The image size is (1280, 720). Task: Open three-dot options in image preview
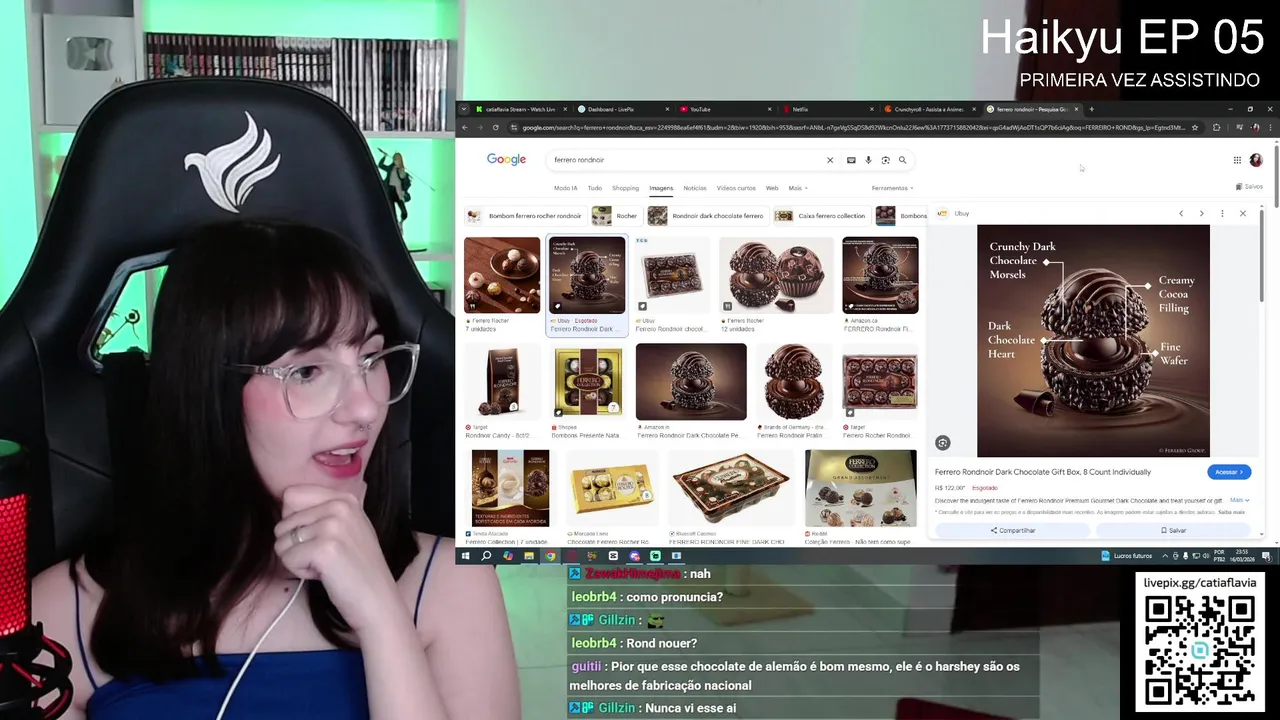pos(1222,213)
